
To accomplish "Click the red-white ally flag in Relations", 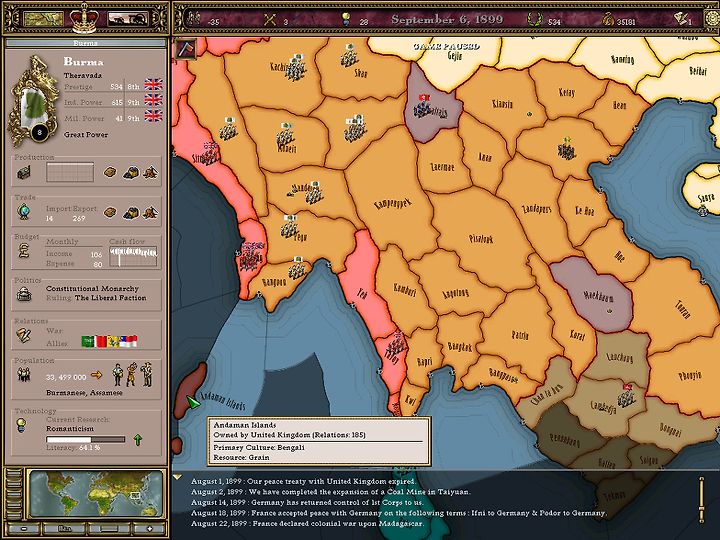I will 101,341.
